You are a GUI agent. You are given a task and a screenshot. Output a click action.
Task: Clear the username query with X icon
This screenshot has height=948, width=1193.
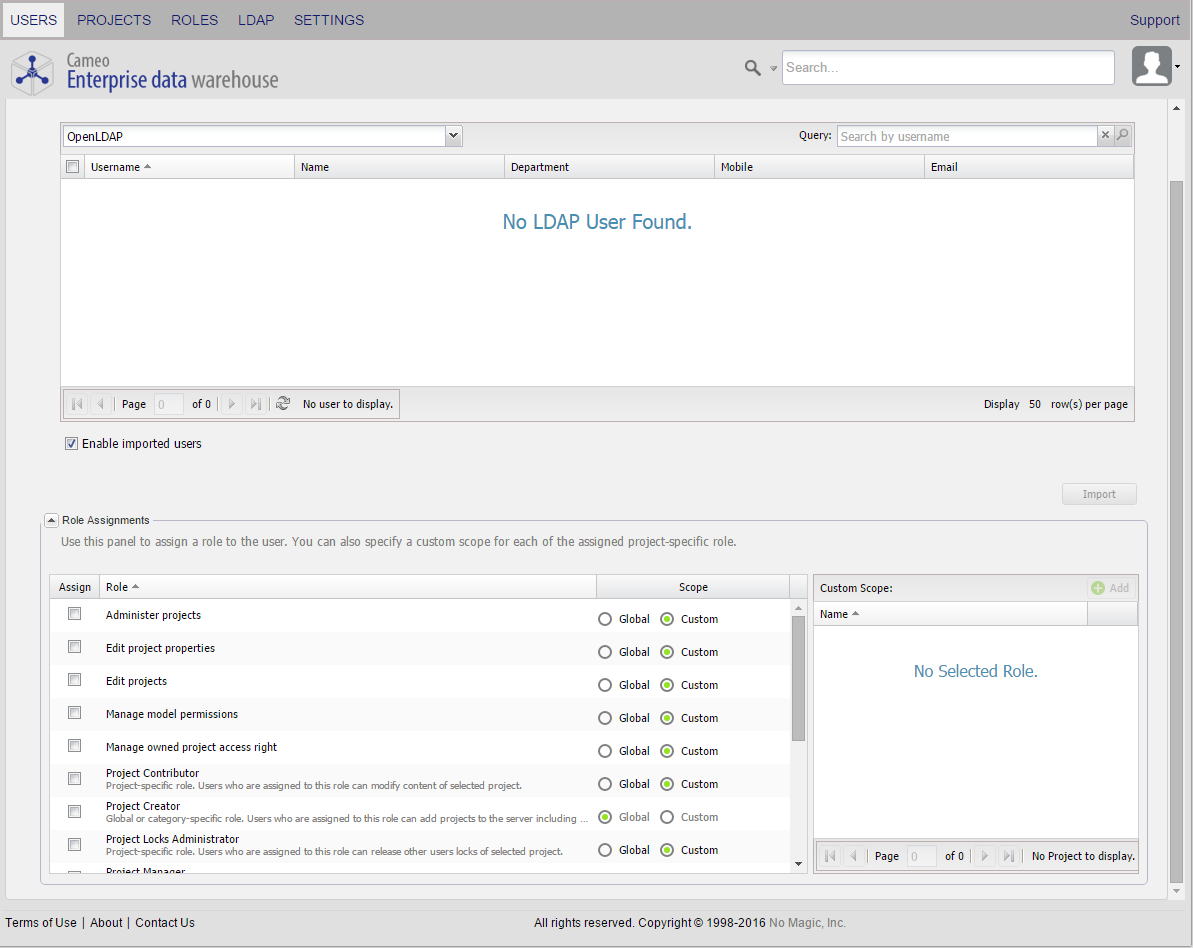pos(1105,136)
